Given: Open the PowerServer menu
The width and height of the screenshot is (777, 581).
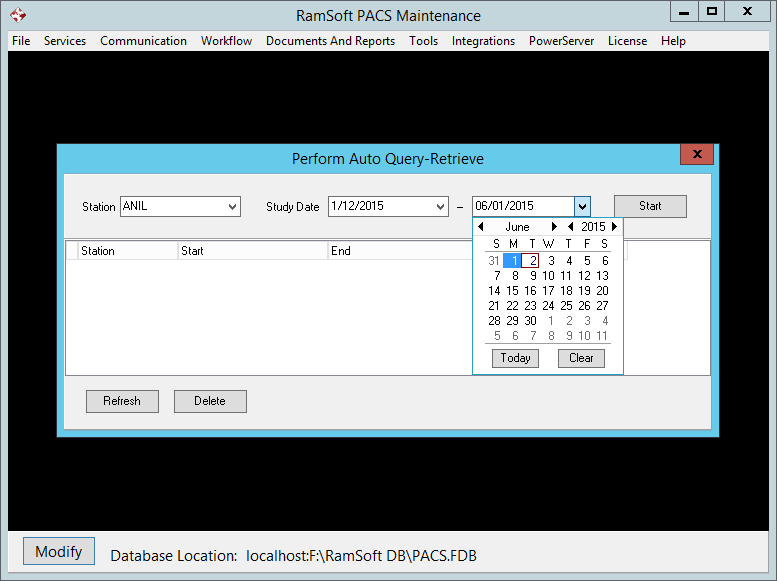Looking at the screenshot, I should pos(561,41).
